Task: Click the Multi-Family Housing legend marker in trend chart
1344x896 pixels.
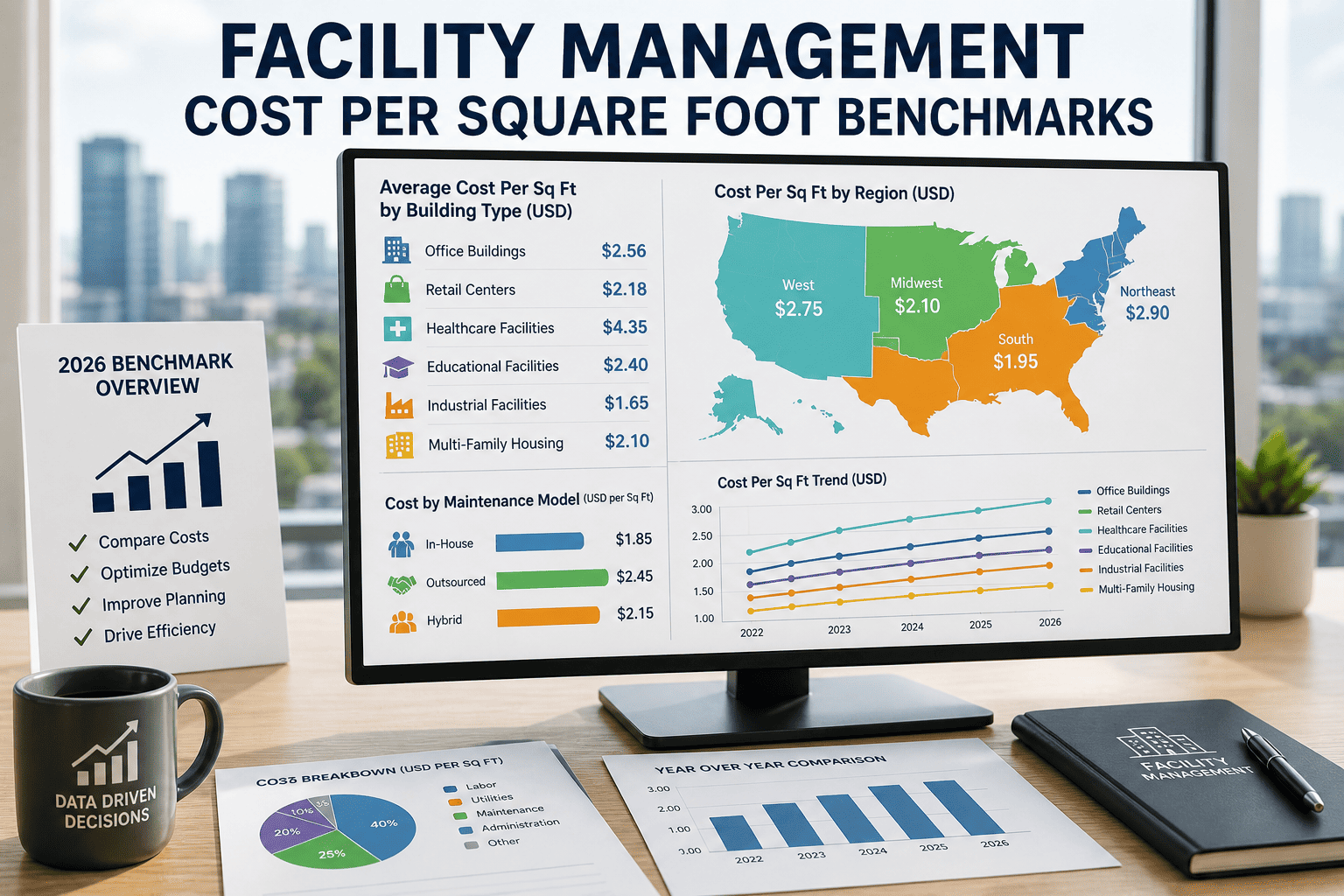Action: pyautogui.click(x=1088, y=590)
